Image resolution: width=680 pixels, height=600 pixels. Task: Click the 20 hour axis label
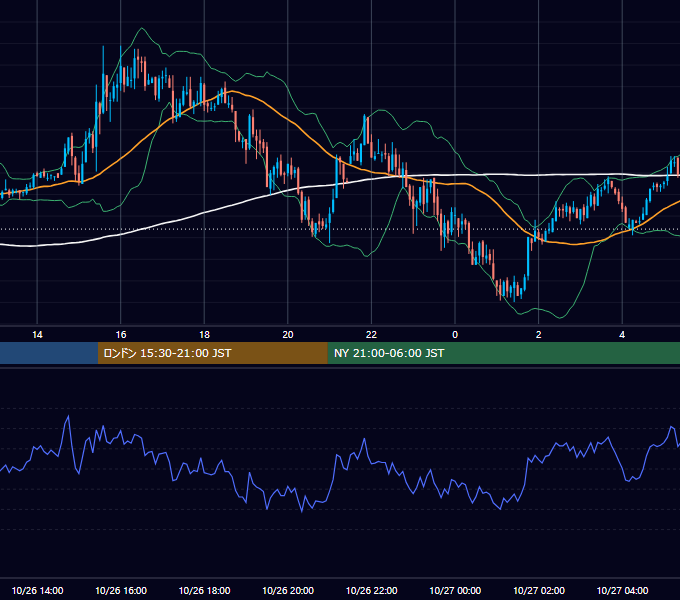tap(288, 335)
